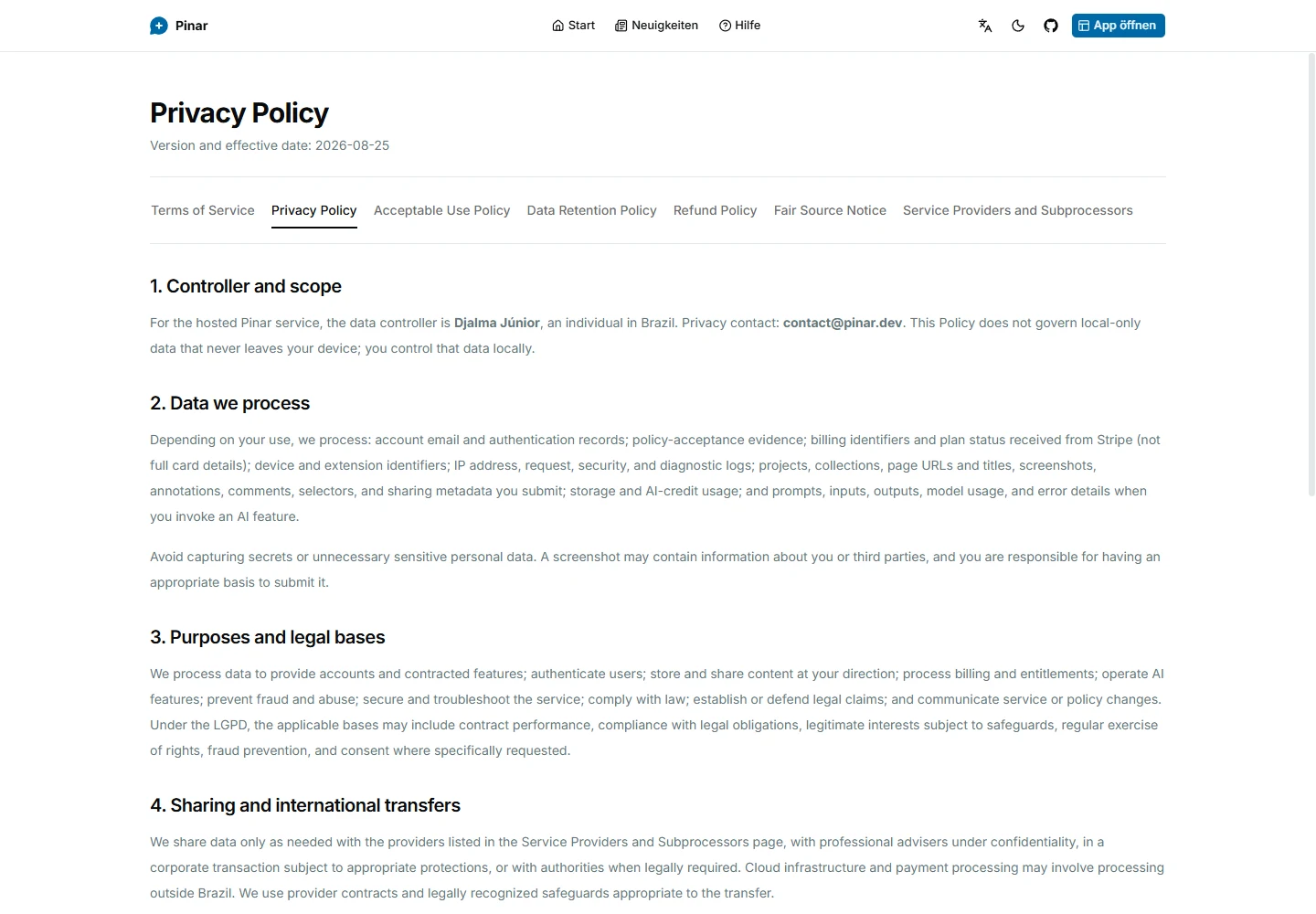Open the Hilfe help link
Viewport: 1316px width, 914px height.
[739, 26]
